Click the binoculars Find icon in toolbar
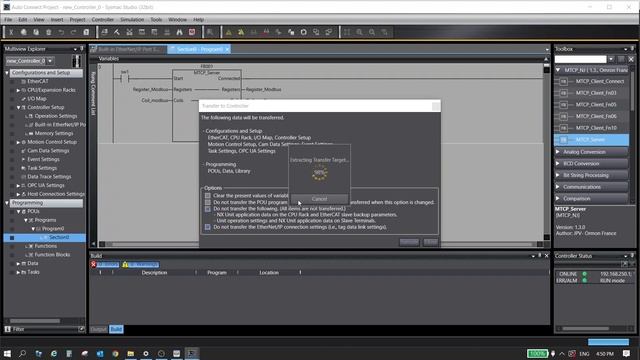The width and height of the screenshot is (640, 360). pyautogui.click(x=179, y=32)
